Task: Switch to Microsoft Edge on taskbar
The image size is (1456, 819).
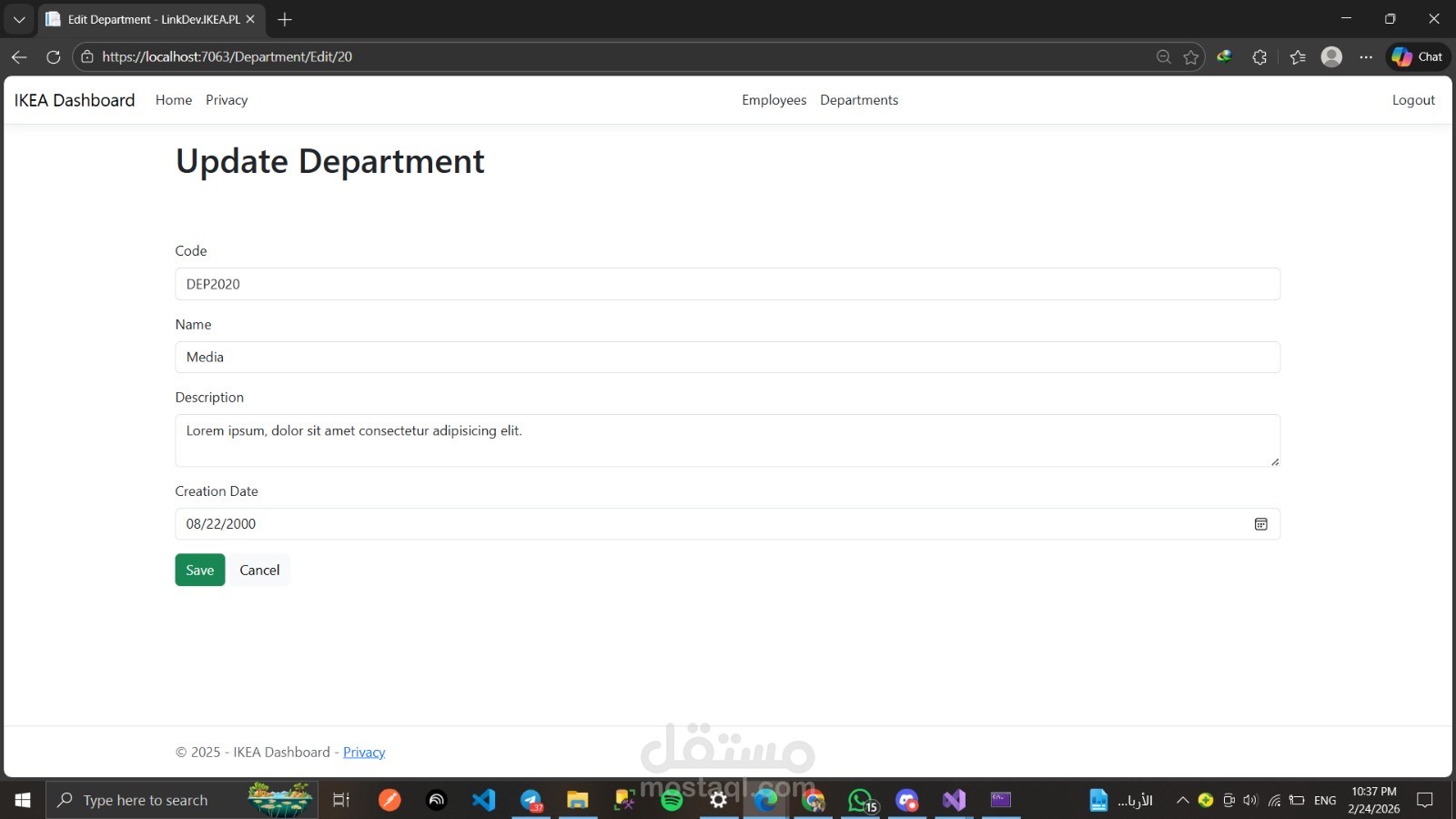Action: click(x=766, y=800)
